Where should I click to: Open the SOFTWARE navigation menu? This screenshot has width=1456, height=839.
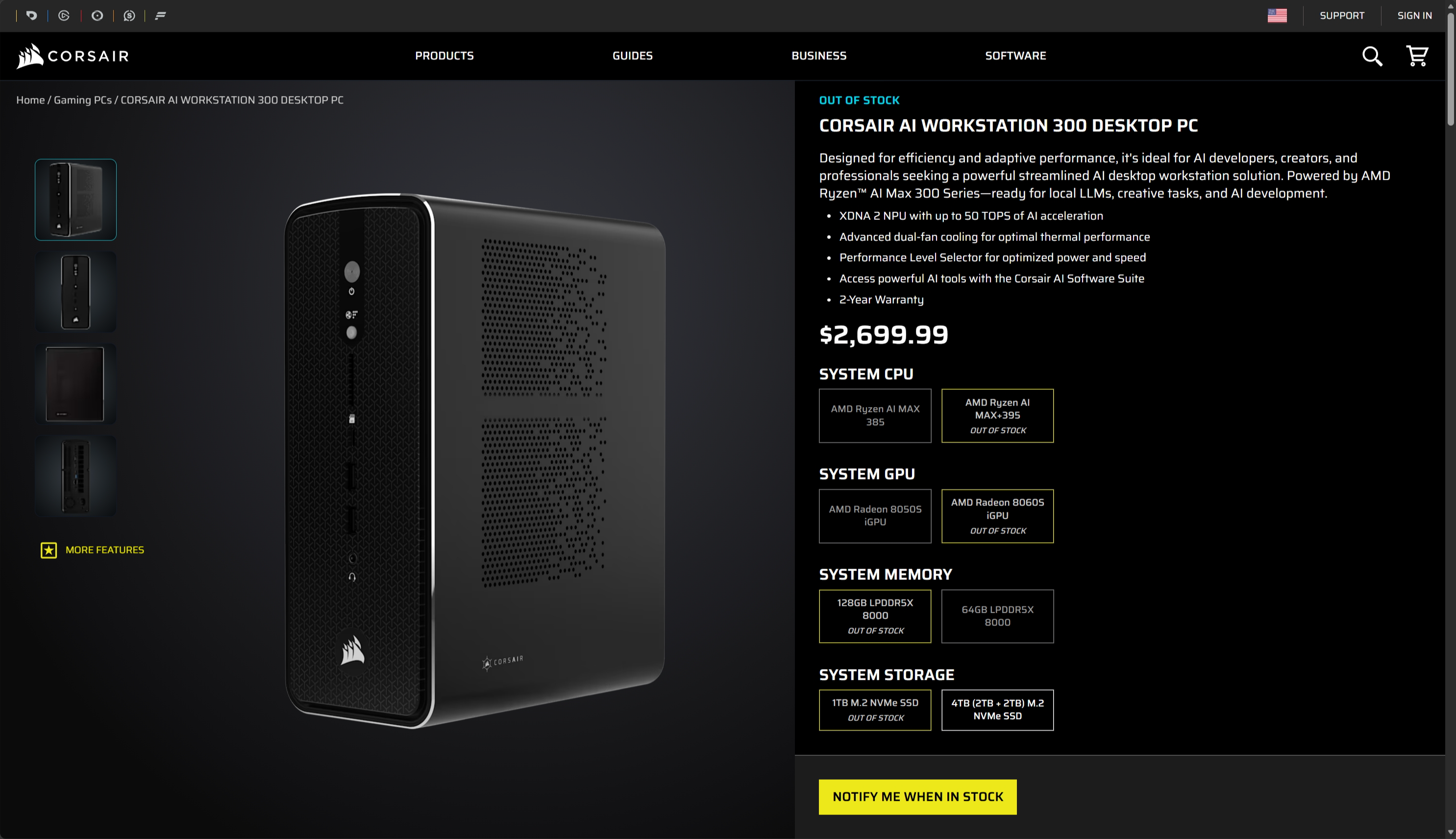[x=1015, y=56]
